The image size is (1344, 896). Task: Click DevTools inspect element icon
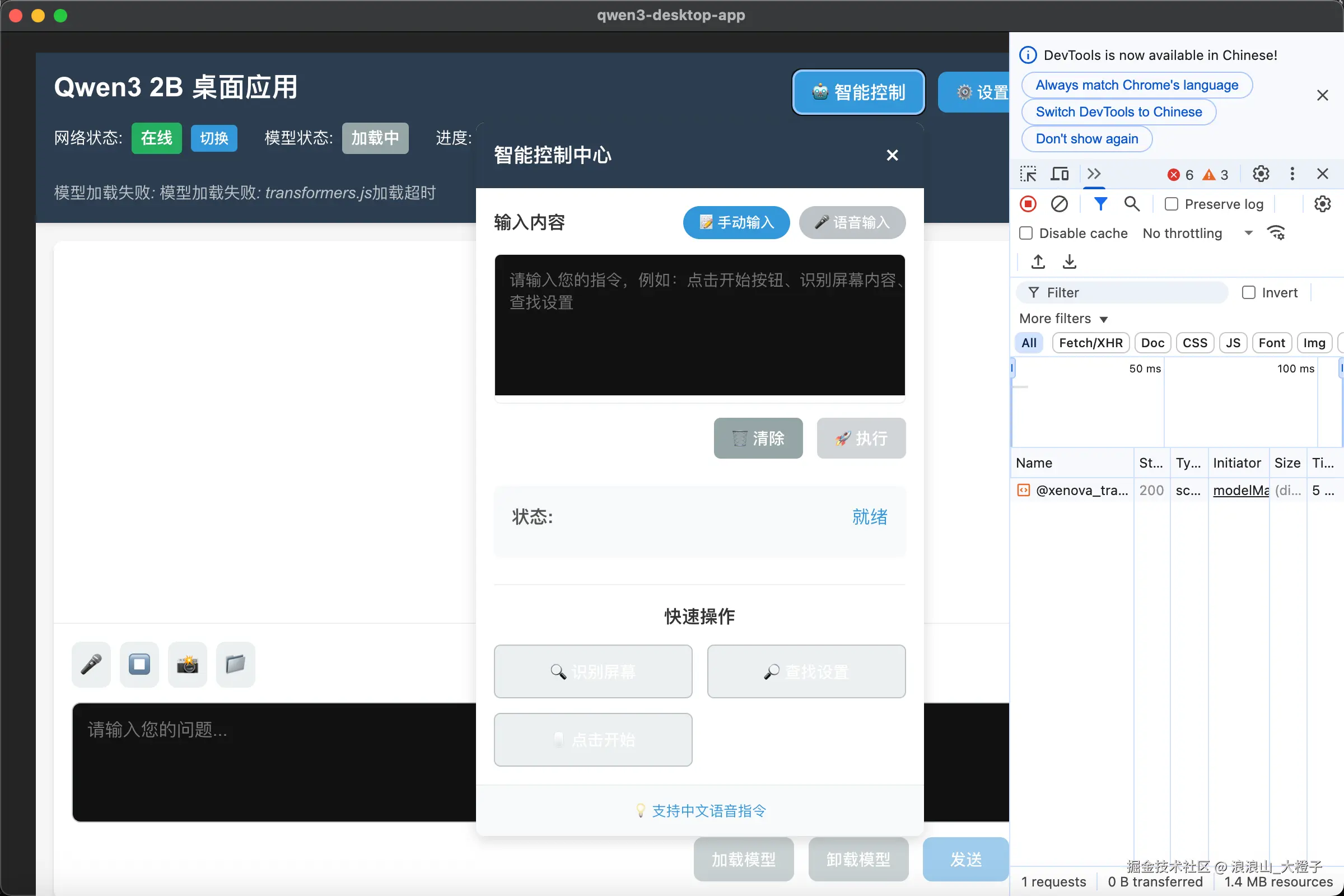pos(1028,174)
